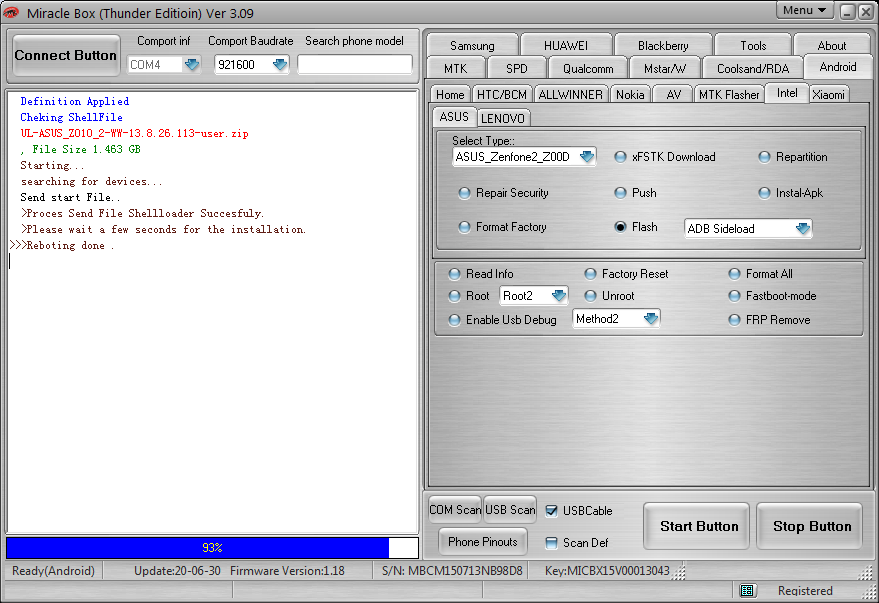Click the Connect Button

point(66,55)
